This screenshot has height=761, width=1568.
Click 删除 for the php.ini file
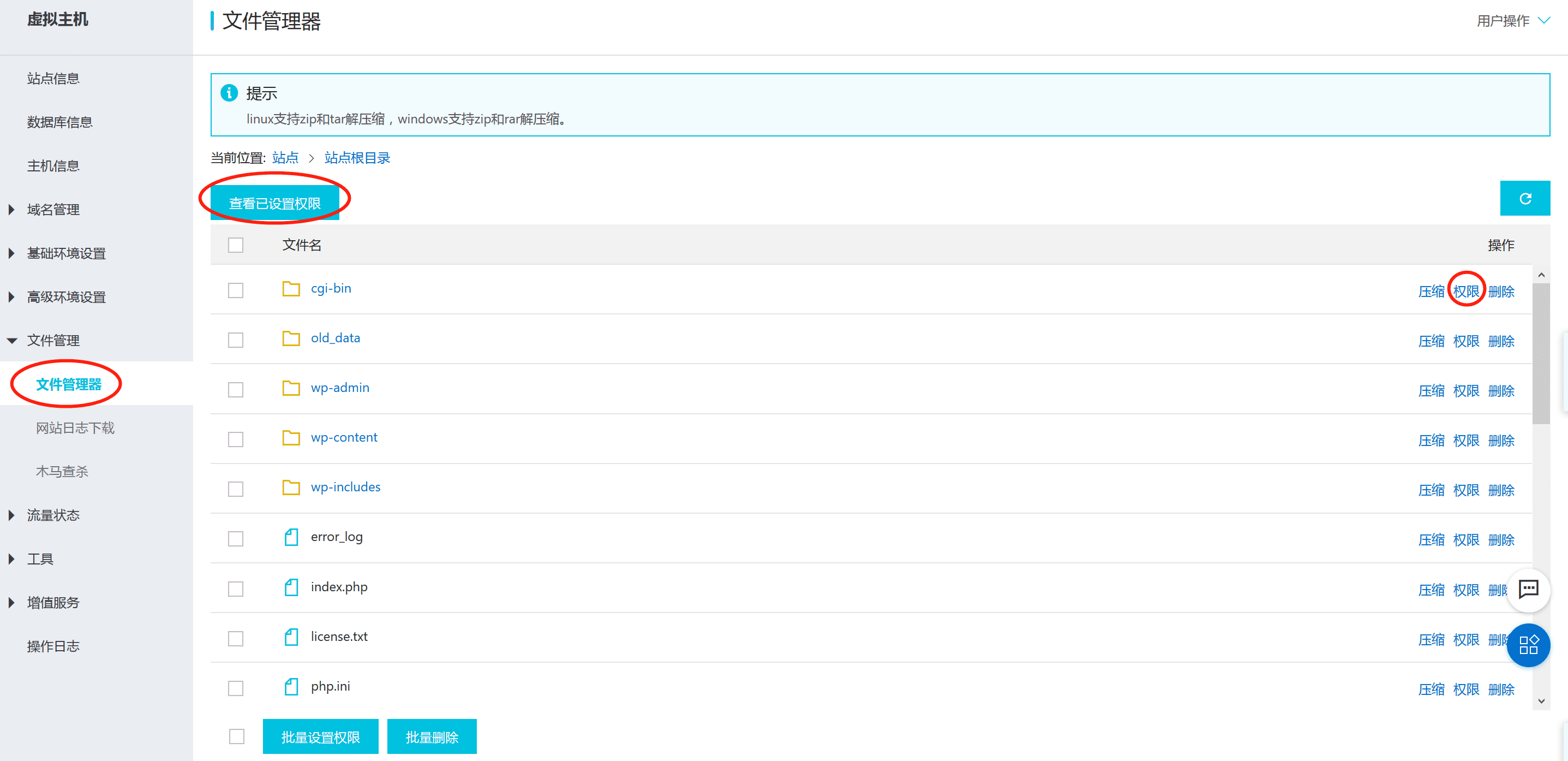click(1501, 689)
